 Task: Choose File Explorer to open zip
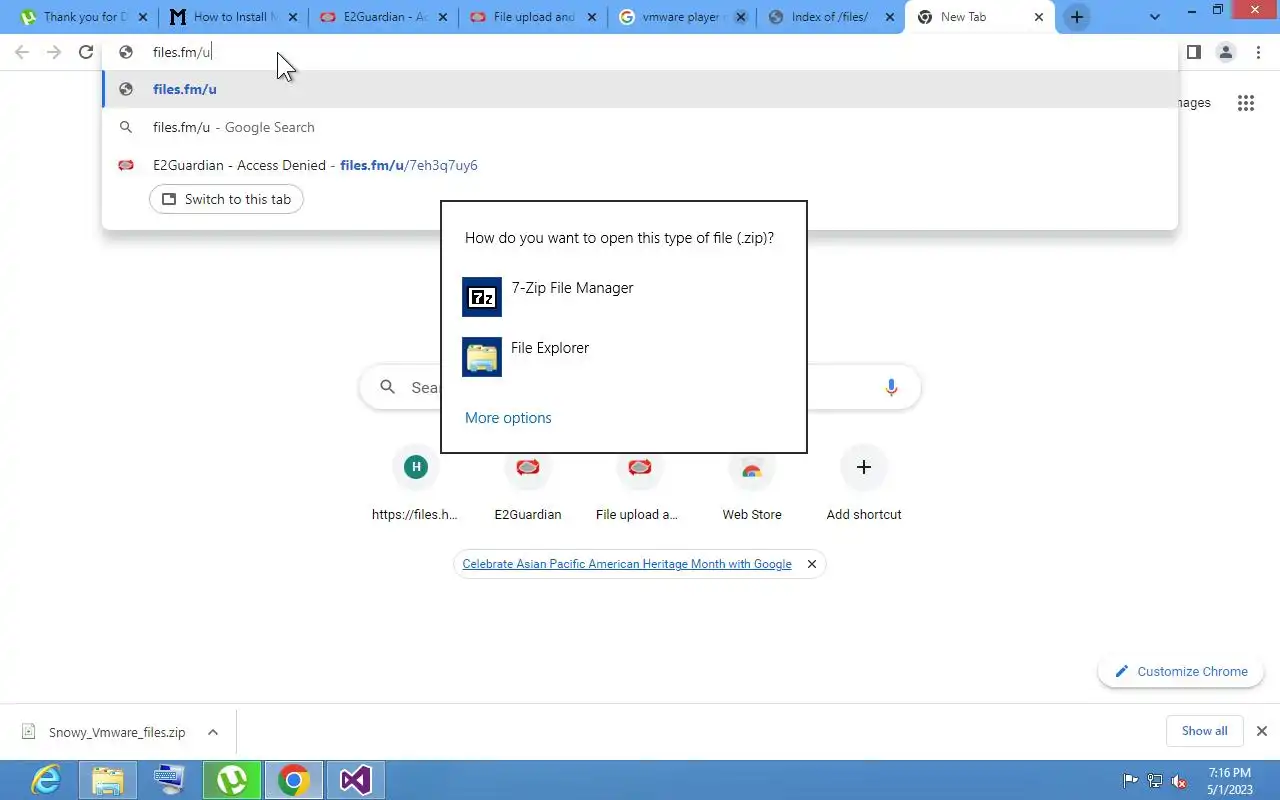[x=623, y=357]
